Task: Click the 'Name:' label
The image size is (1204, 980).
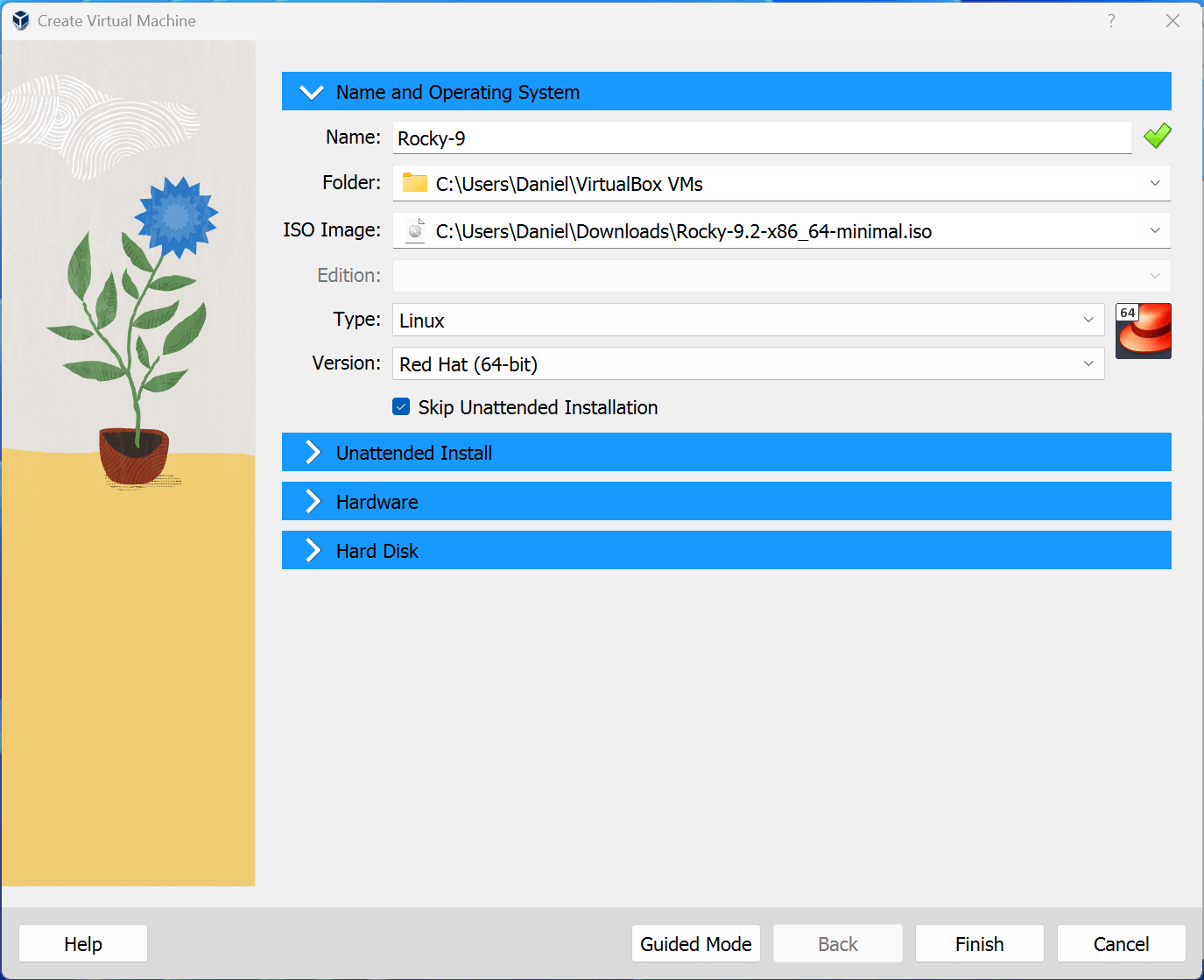Action: tap(354, 137)
